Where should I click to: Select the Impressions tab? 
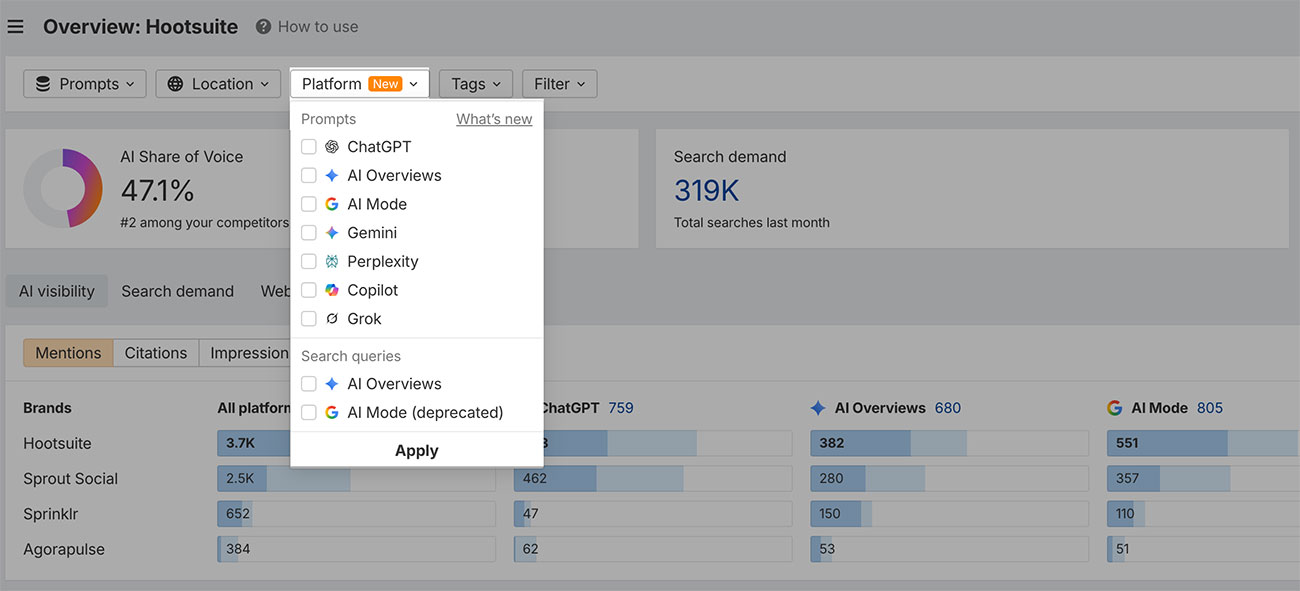[245, 353]
